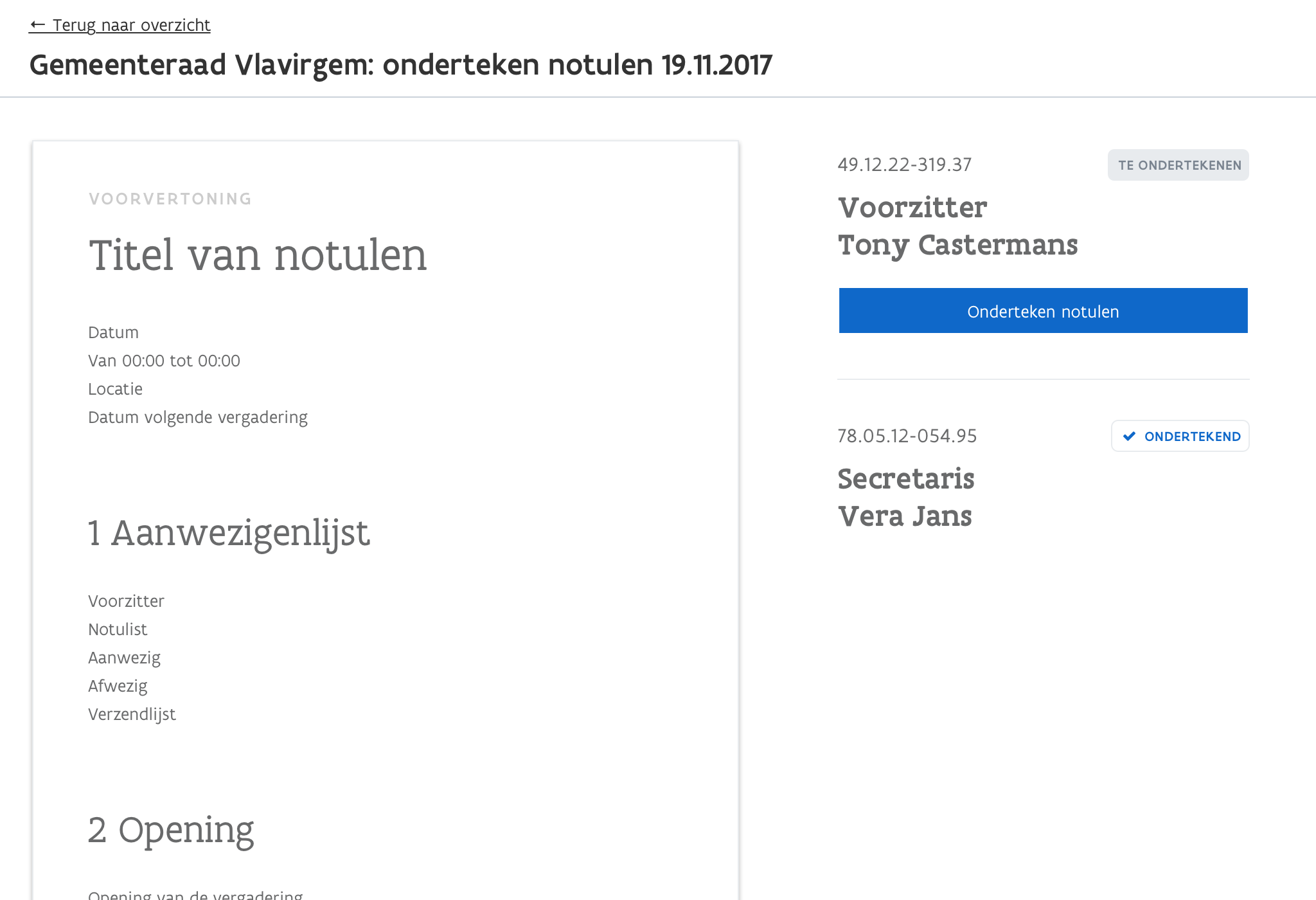
Task: Select the ID number 49.12.22-319.37
Action: (904, 165)
